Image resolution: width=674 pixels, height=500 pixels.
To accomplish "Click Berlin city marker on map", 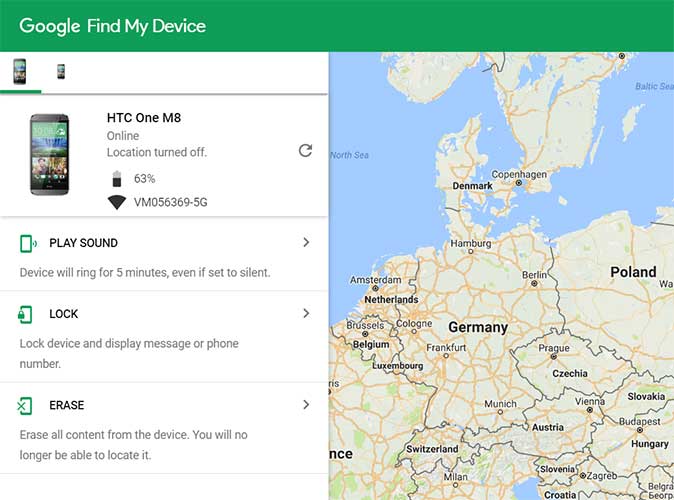I will click(534, 283).
